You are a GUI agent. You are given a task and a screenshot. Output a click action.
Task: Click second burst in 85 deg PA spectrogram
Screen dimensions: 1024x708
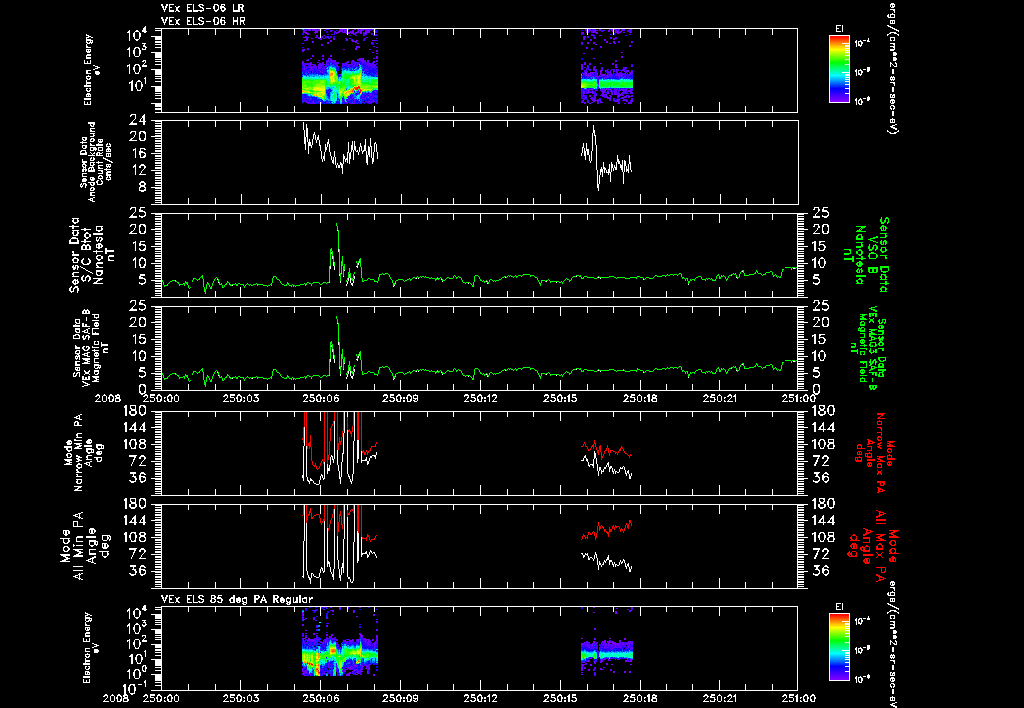pos(607,641)
